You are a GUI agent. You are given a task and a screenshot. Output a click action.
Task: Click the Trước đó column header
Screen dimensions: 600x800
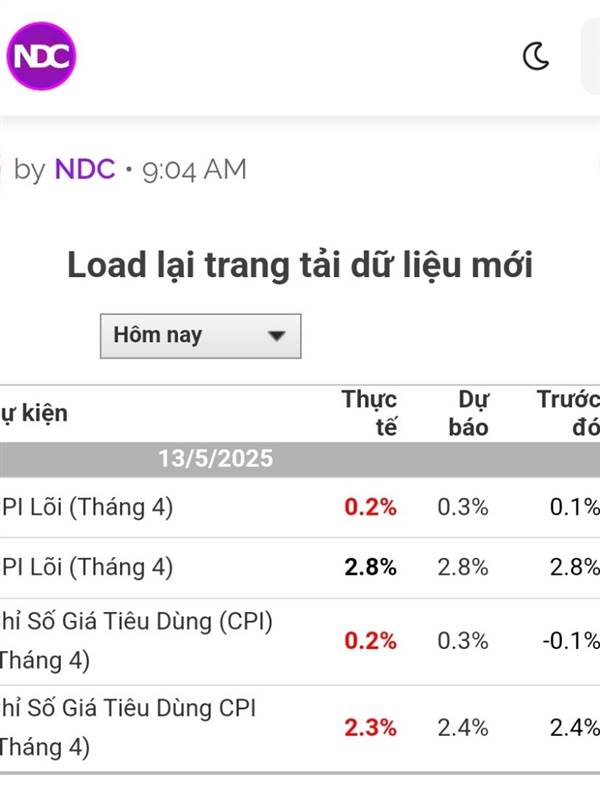point(568,413)
